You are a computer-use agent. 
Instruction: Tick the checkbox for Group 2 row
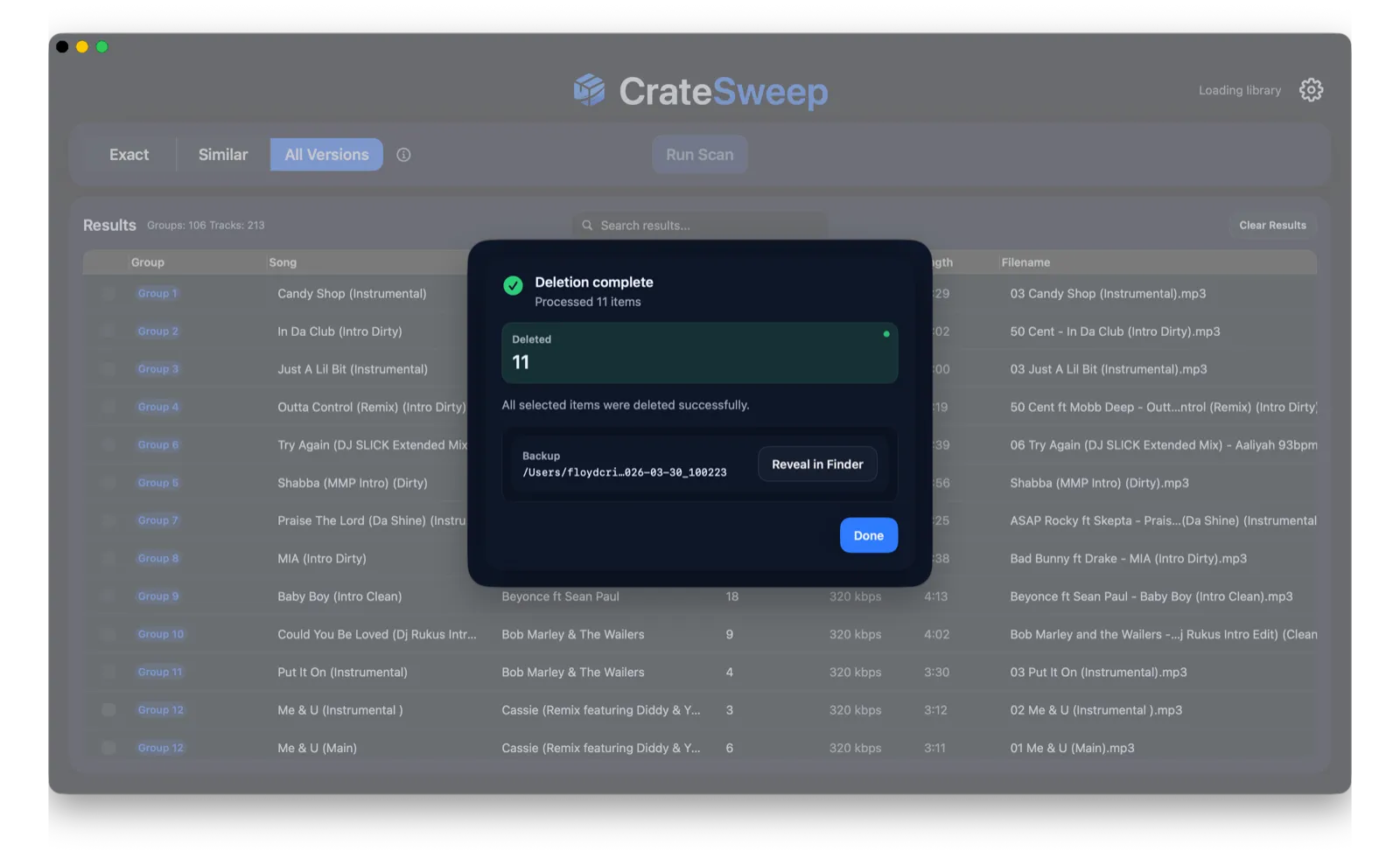click(x=108, y=331)
